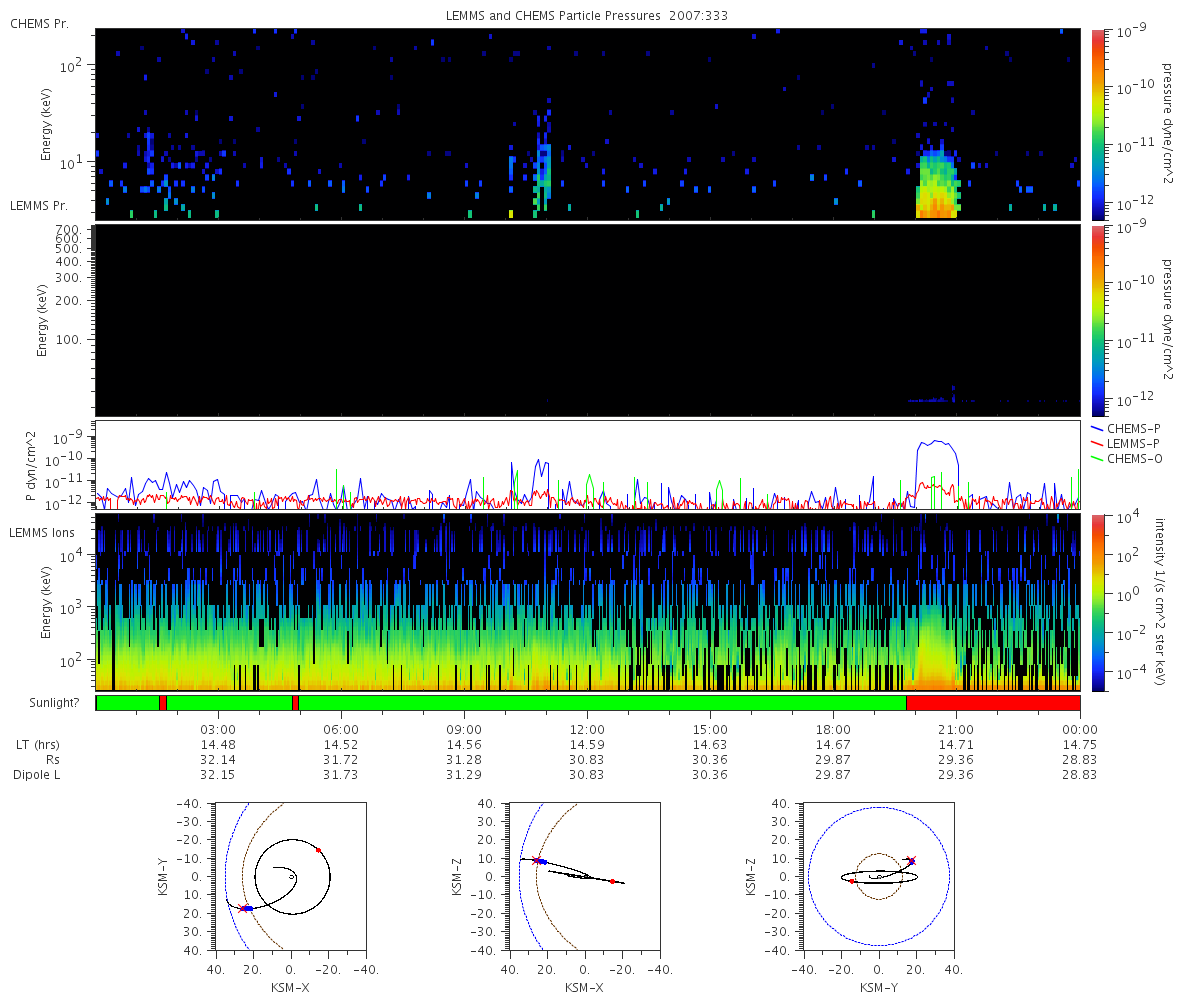
Task: Click the LEMMS Ions intensity color bar
Action: (1097, 603)
